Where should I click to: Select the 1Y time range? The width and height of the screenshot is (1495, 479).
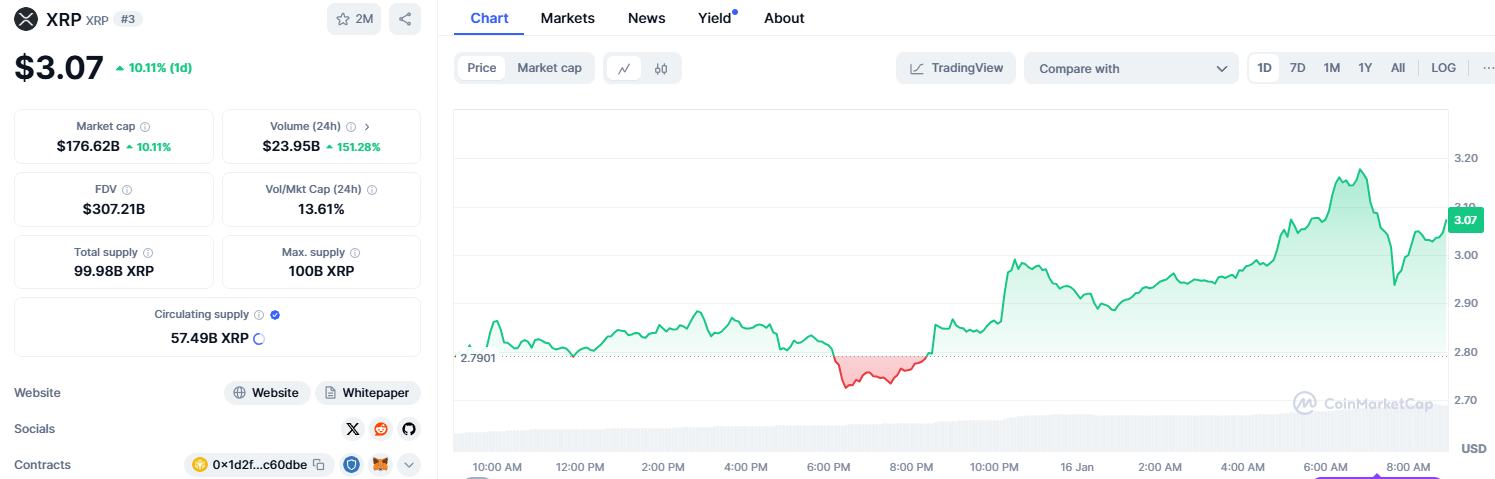[x=1365, y=68]
